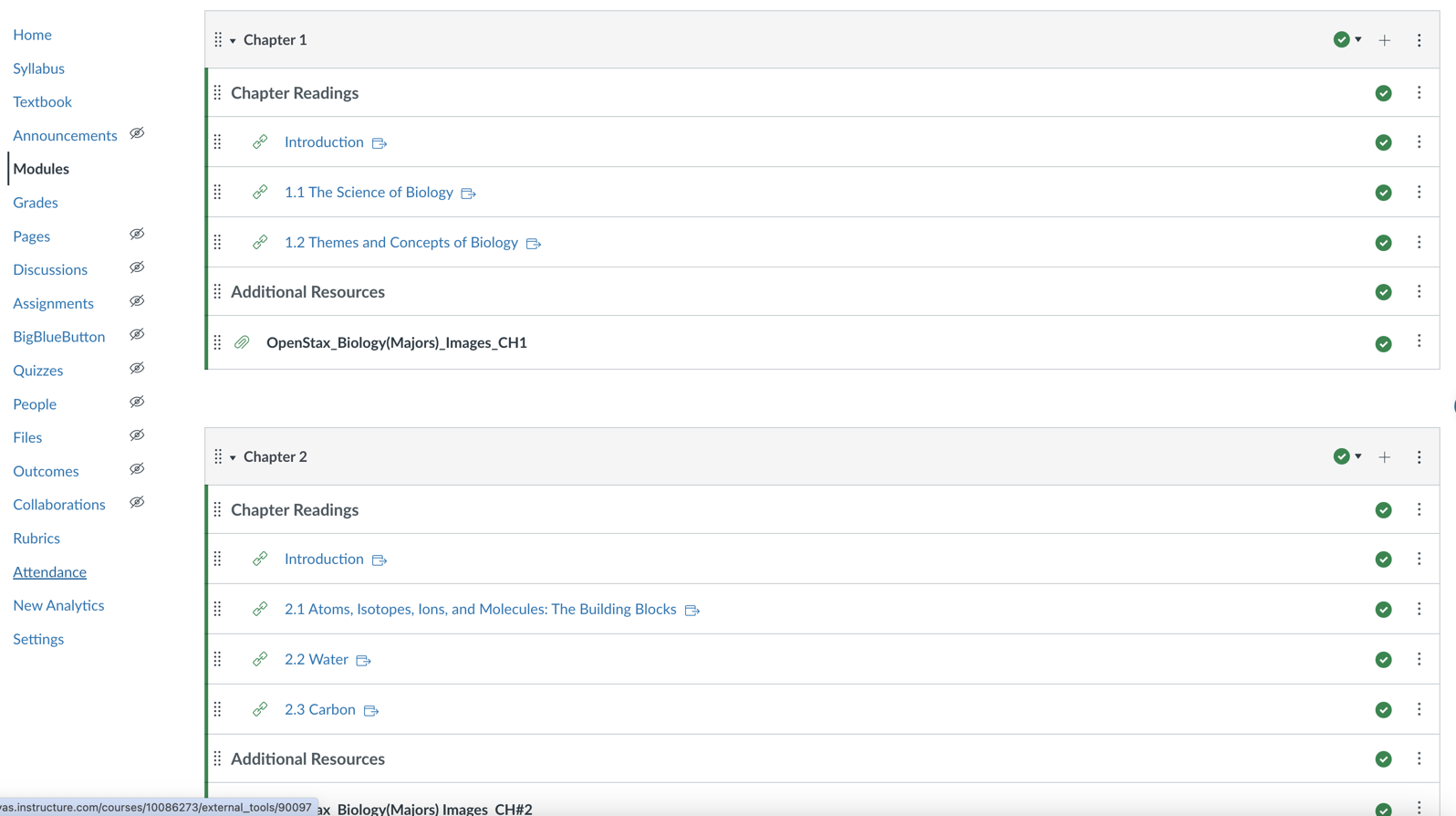Open New Analytics
Image resolution: width=1456 pixels, height=816 pixels.
pyautogui.click(x=58, y=605)
